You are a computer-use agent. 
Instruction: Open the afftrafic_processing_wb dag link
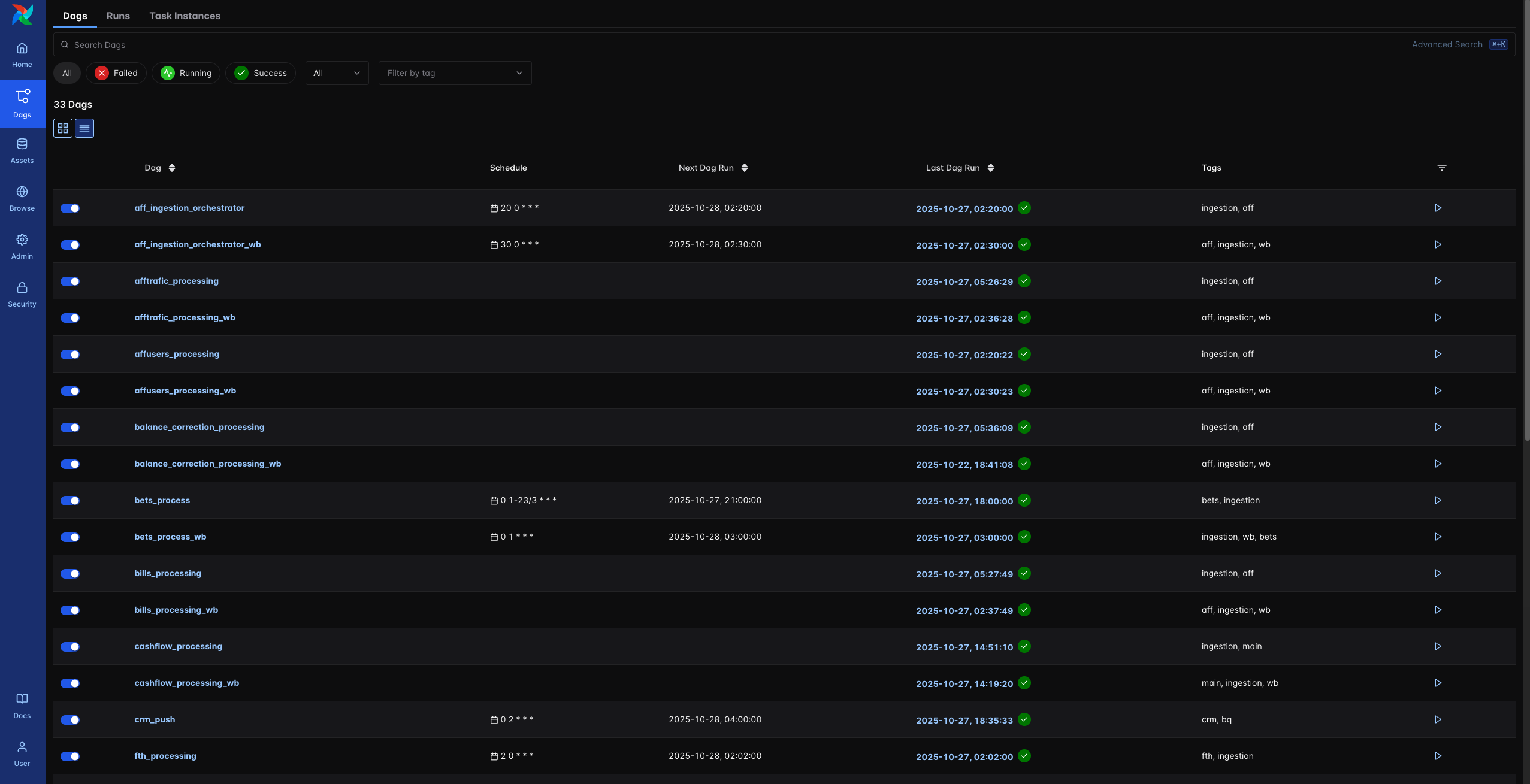(x=185, y=317)
